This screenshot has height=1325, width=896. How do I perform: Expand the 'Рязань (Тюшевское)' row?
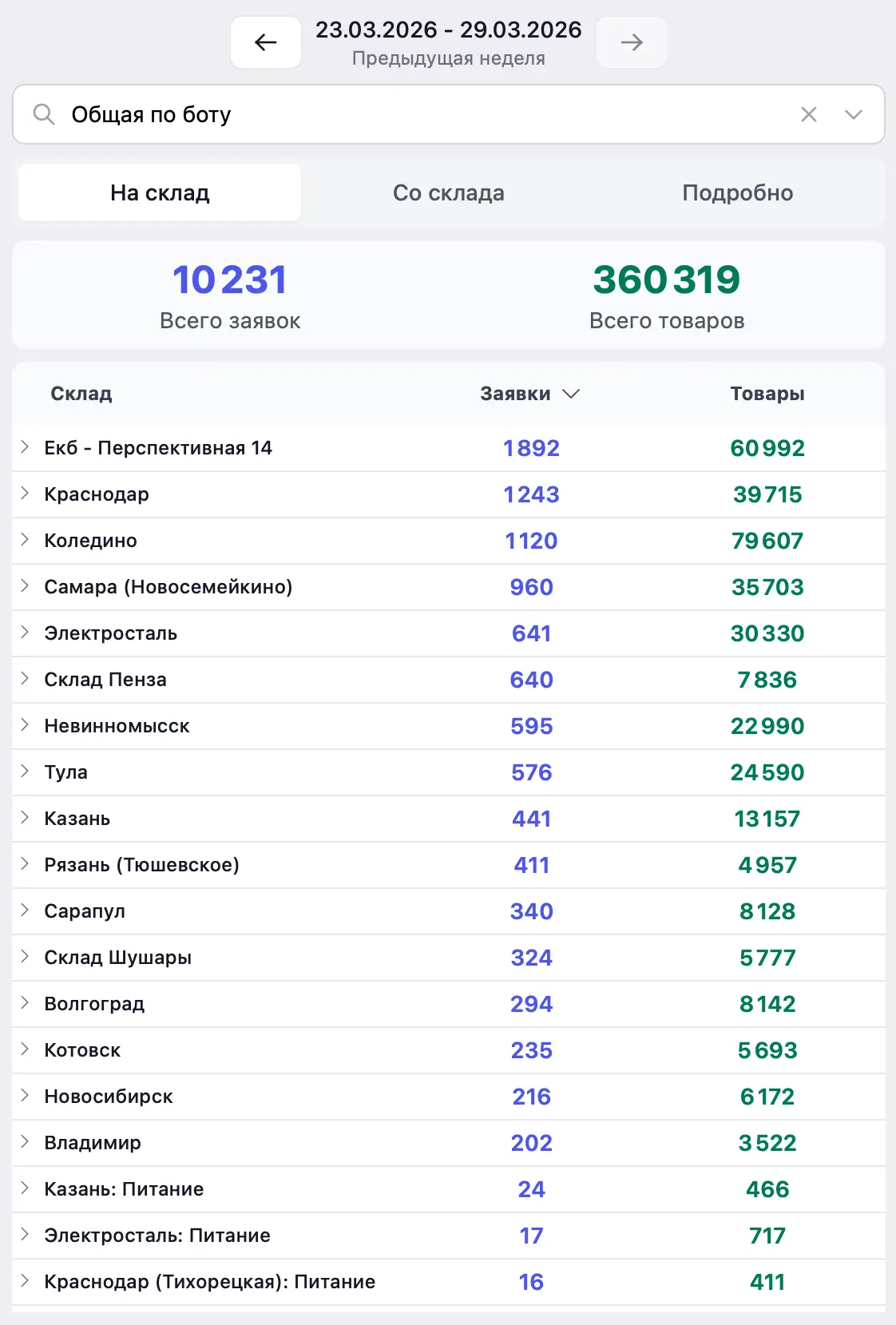(25, 864)
